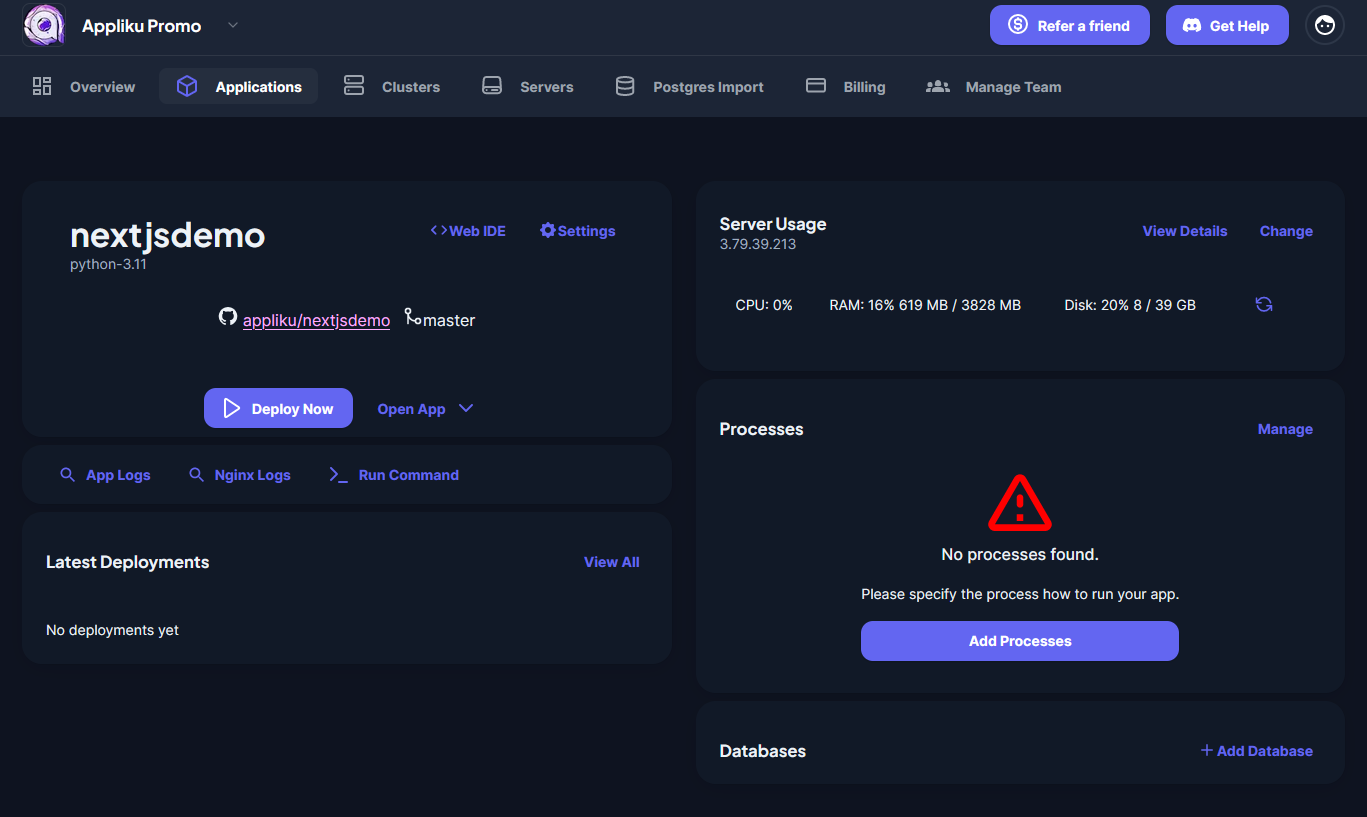Click the GitHub icon beside the repository
The image size is (1367, 817).
[x=228, y=317]
